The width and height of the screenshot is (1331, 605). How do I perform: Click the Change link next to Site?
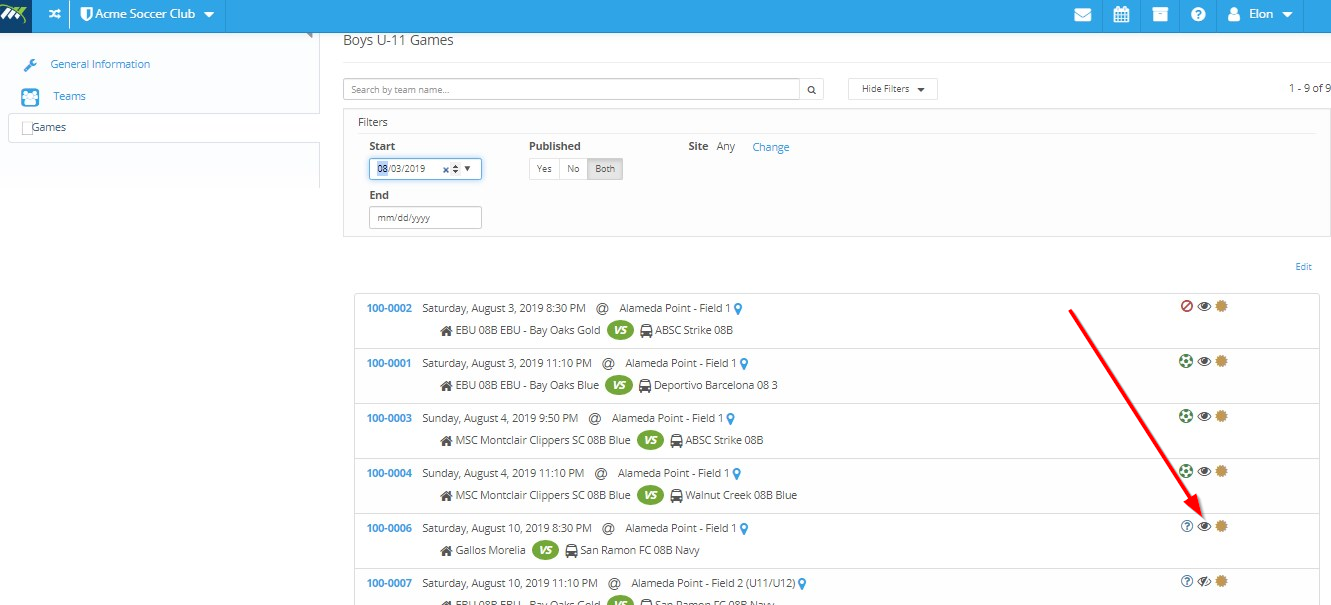point(771,147)
